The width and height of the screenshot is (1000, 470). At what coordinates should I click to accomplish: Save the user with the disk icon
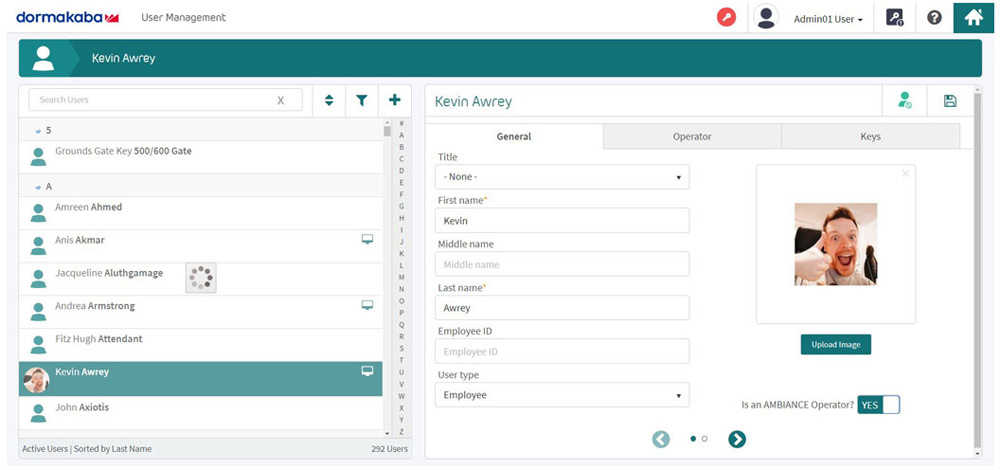point(949,101)
